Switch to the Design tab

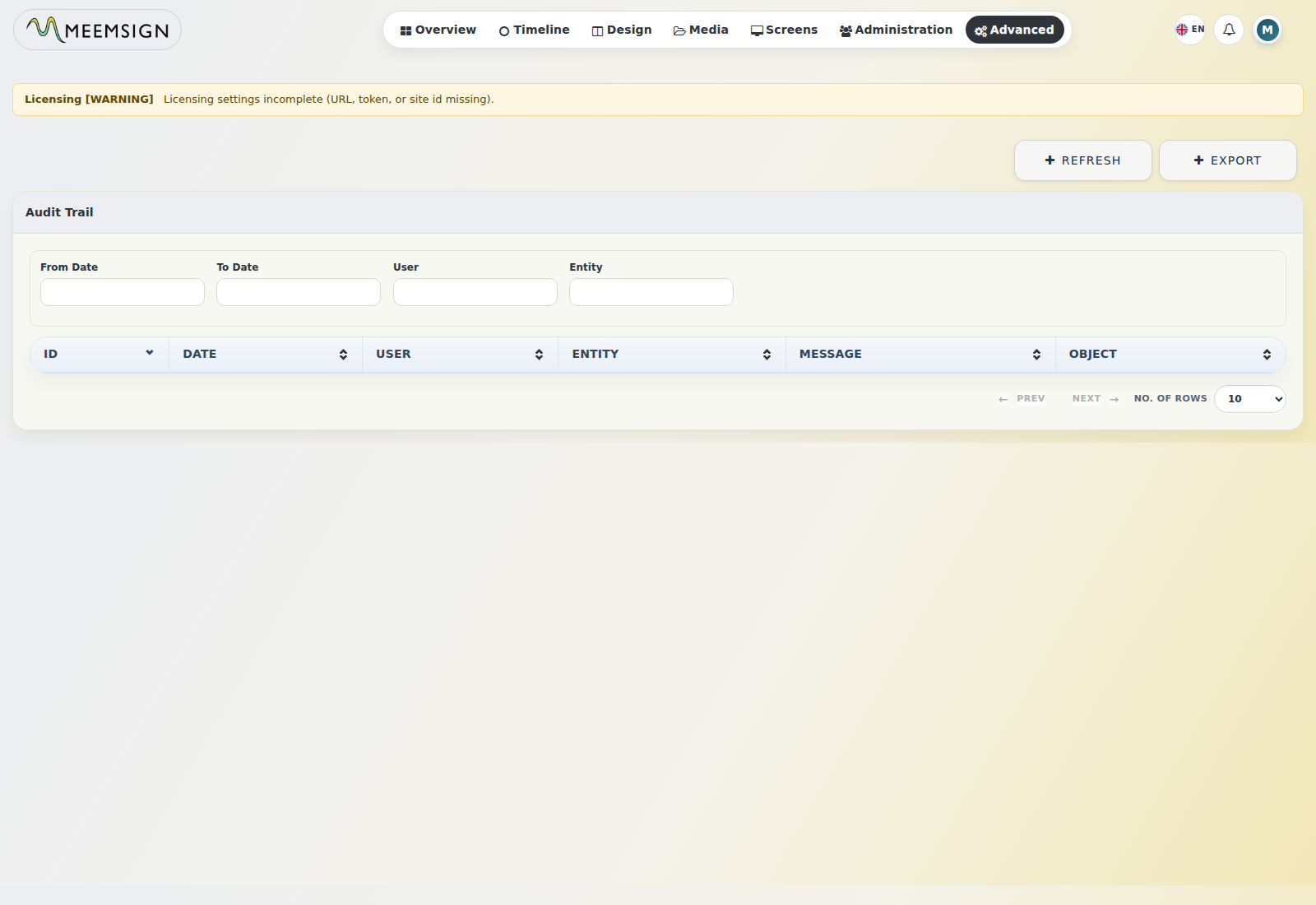coord(621,30)
